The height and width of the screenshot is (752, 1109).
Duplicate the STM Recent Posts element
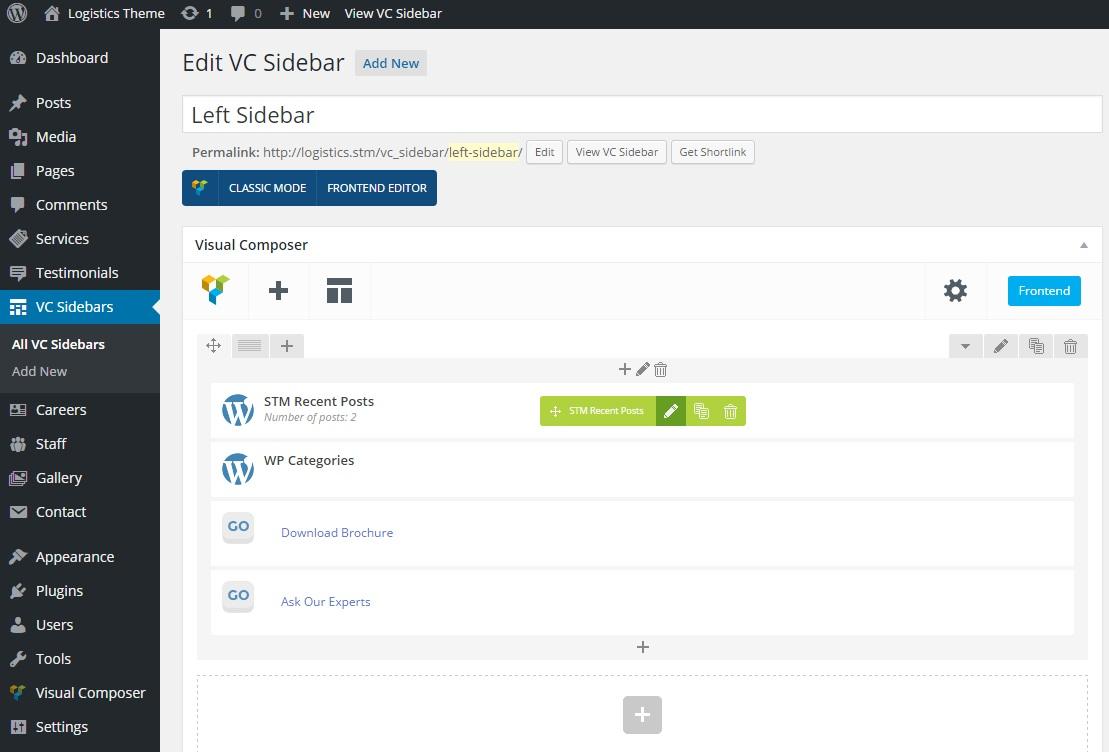coord(701,411)
